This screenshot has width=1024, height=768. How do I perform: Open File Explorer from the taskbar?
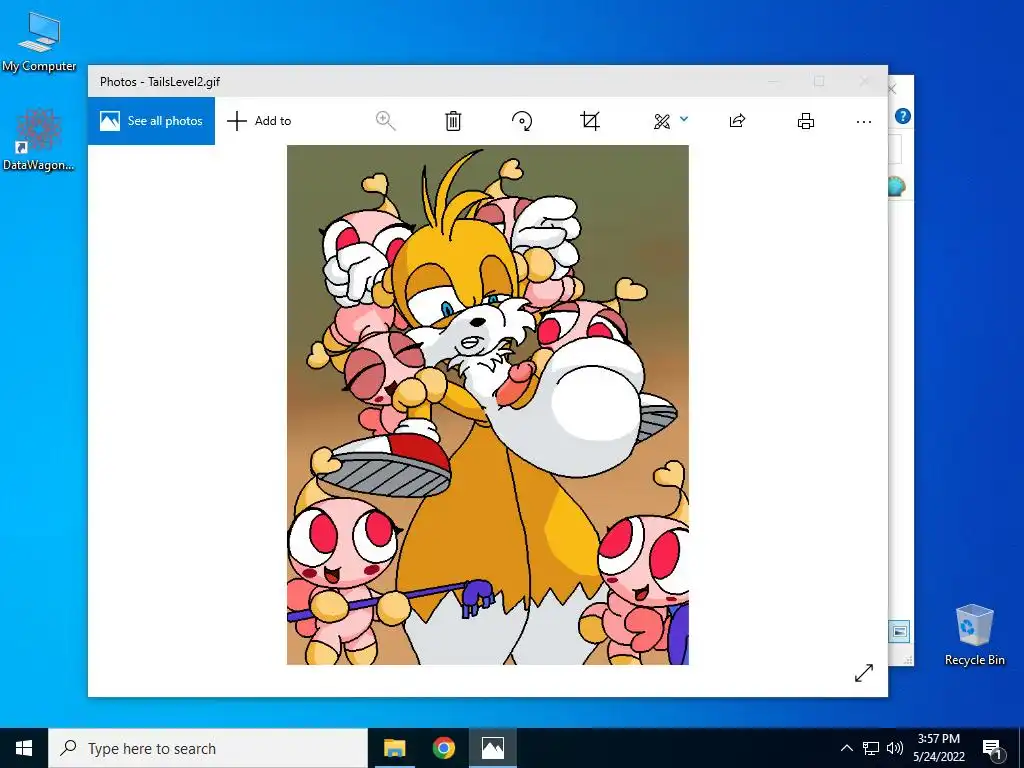pos(394,748)
